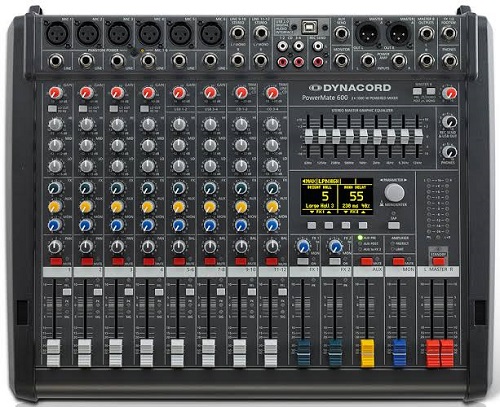Click the LINE 9-10 L/MONO input jack
This screenshot has width=500, height=407.
(237, 33)
